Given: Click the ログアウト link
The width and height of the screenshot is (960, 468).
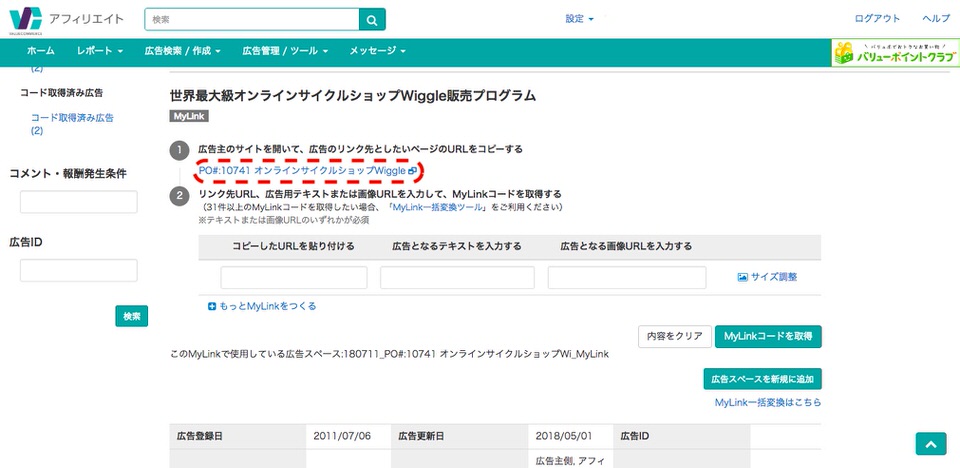Looking at the screenshot, I should click(x=877, y=19).
